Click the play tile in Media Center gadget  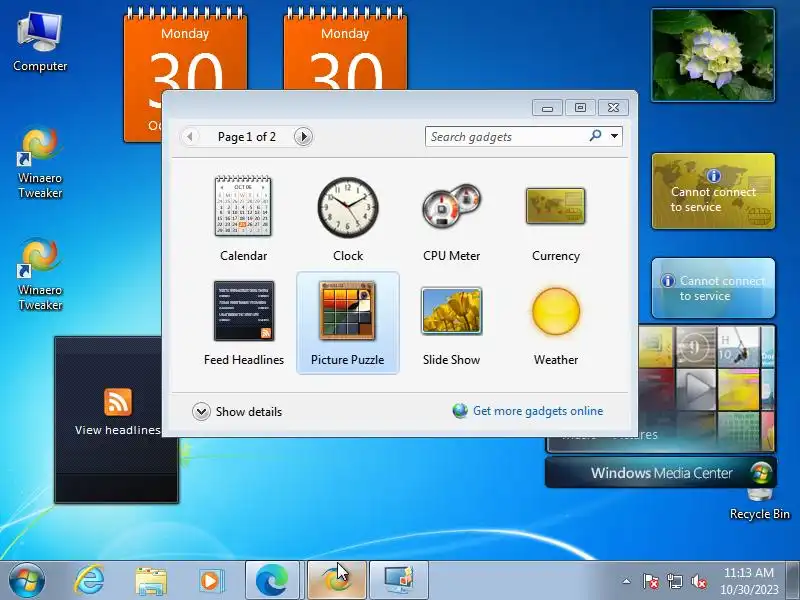click(x=696, y=389)
